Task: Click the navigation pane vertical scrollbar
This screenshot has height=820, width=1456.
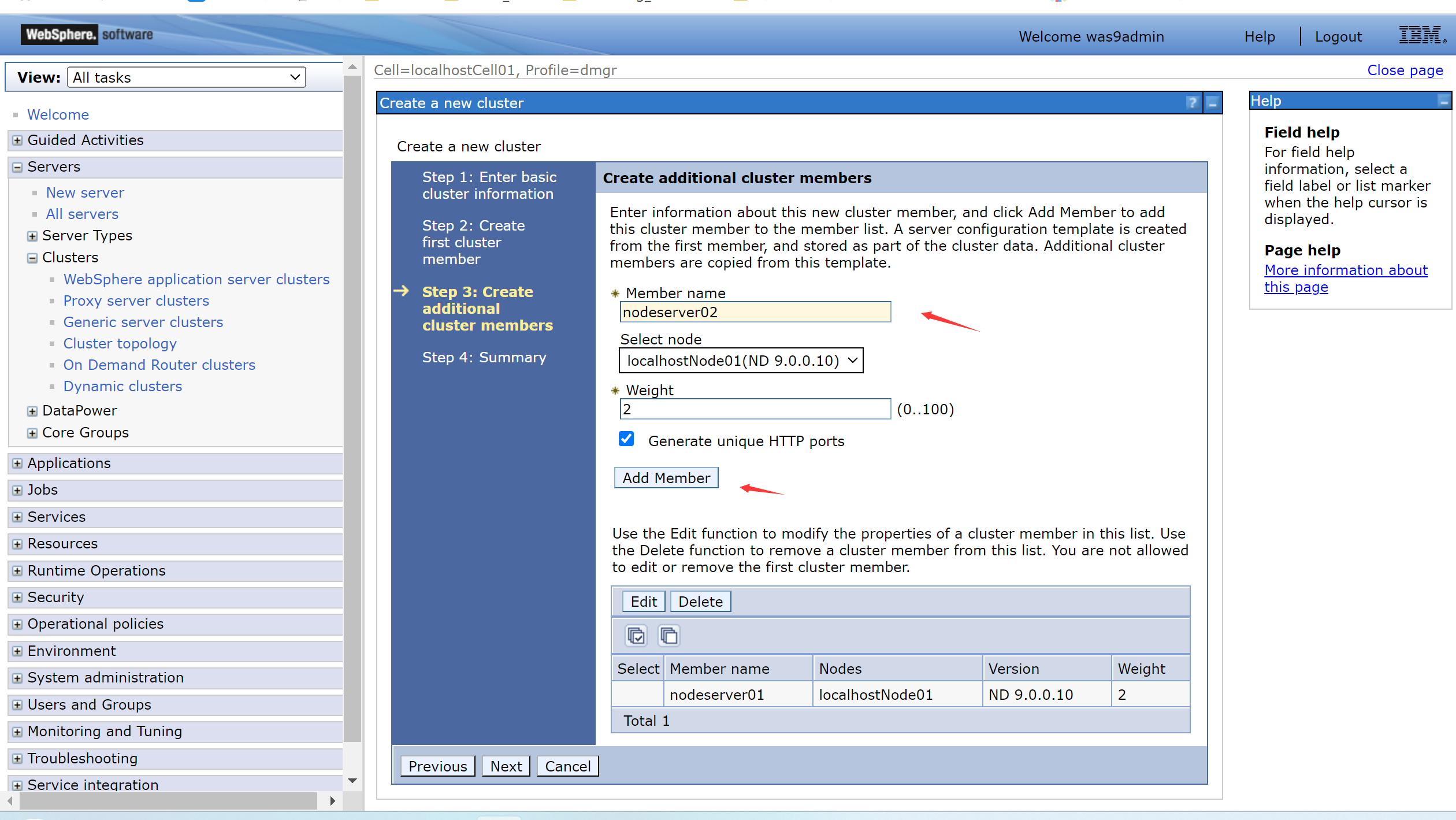Action: (352, 409)
